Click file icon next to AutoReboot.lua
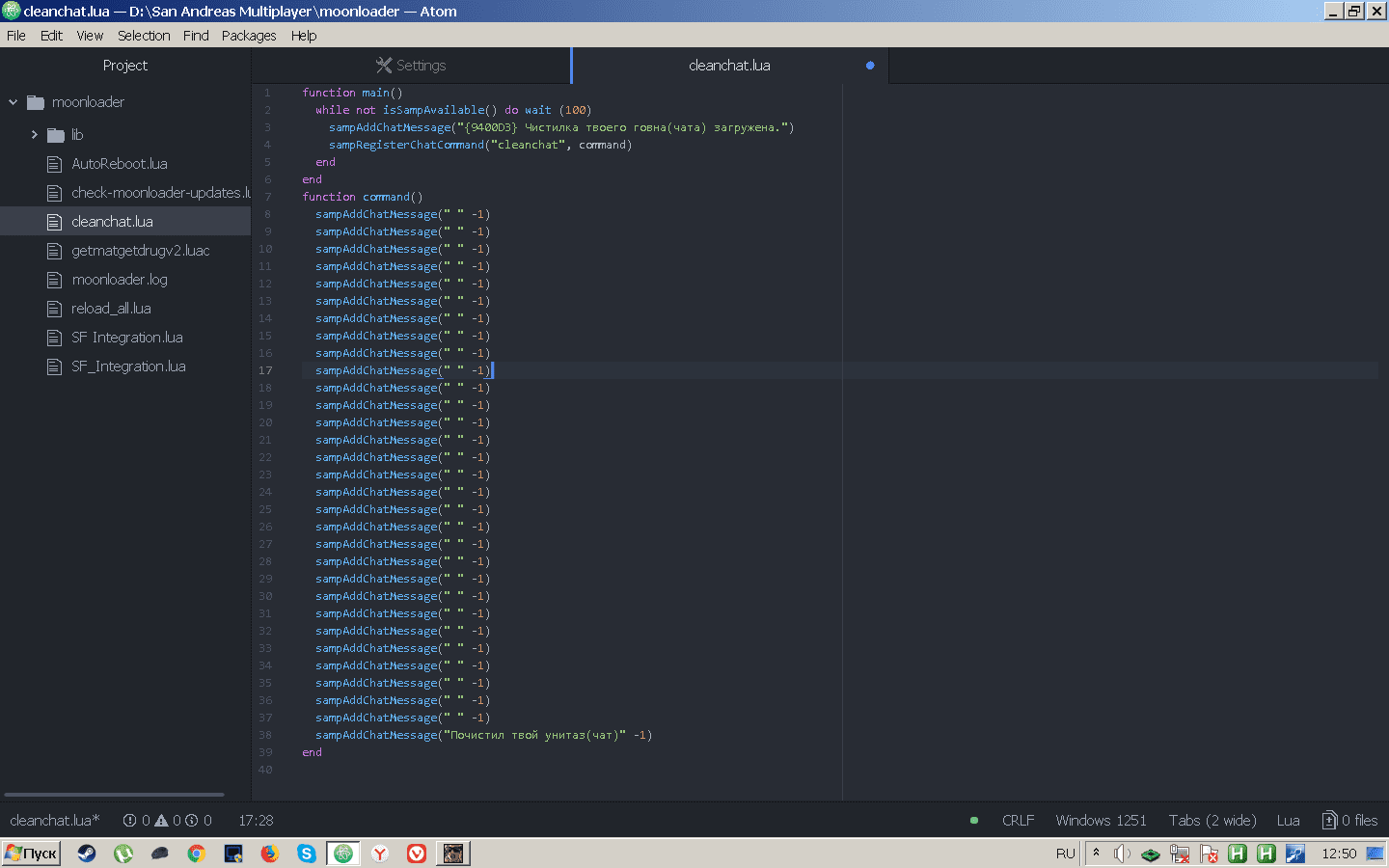Image resolution: width=1389 pixels, height=868 pixels. (55, 164)
